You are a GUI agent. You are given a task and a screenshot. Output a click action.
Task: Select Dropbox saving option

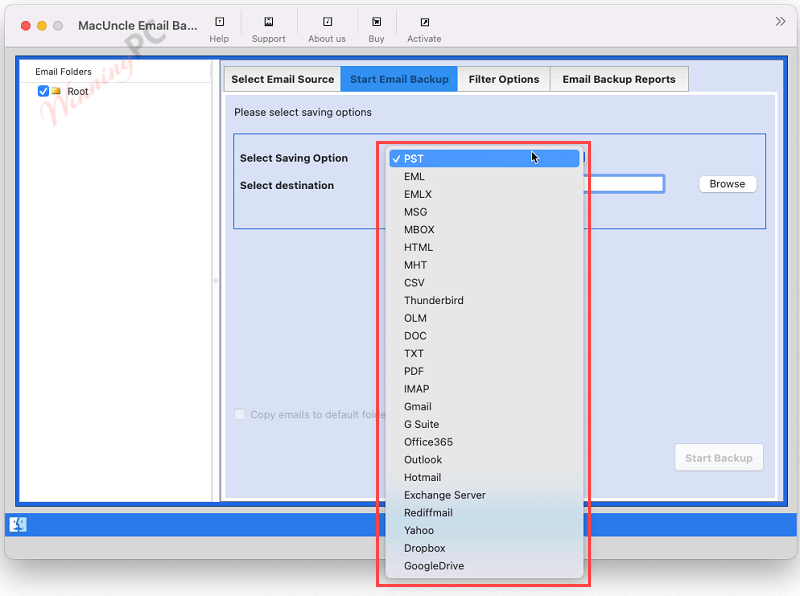(484, 548)
